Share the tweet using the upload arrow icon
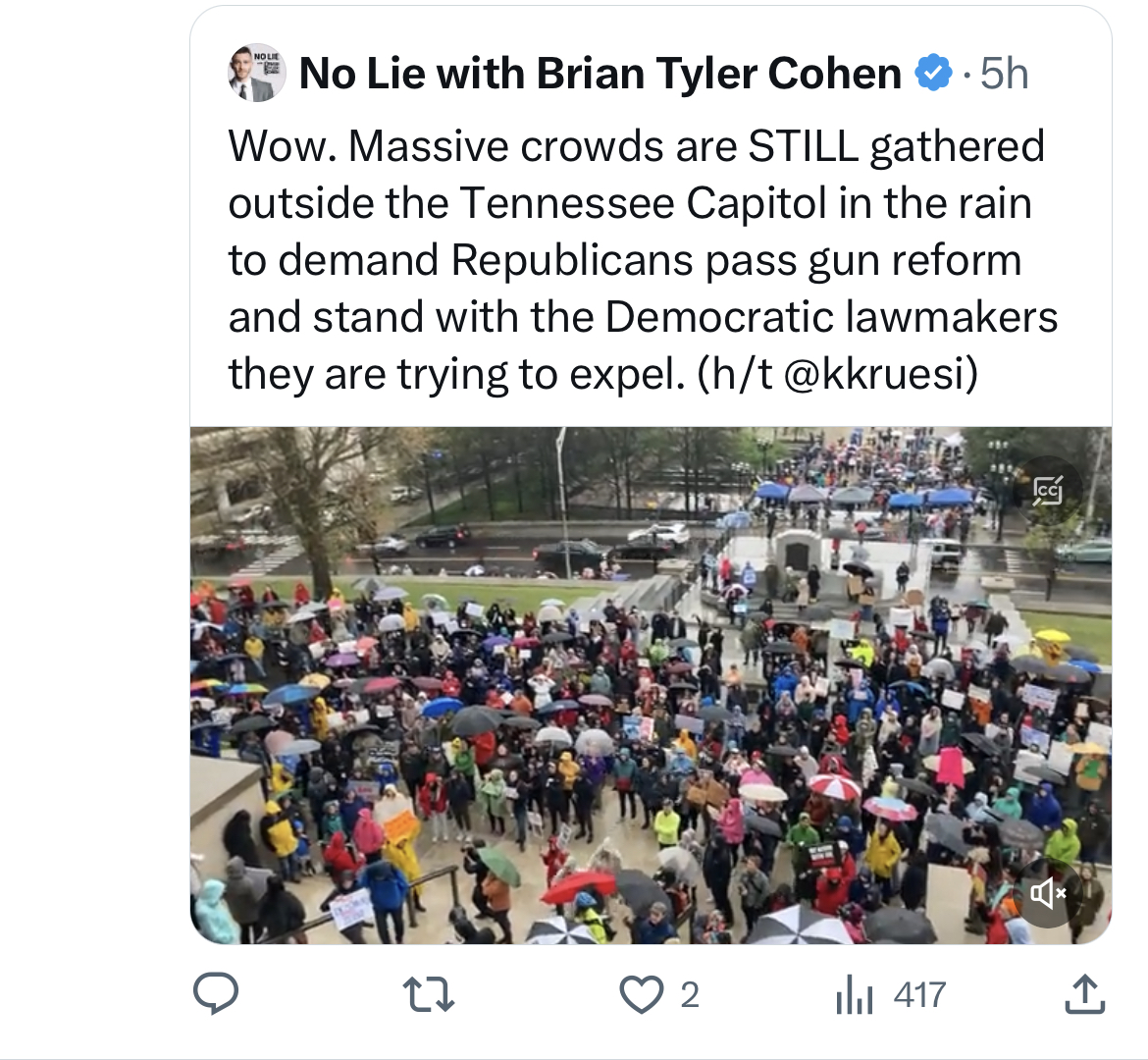 tap(1084, 994)
